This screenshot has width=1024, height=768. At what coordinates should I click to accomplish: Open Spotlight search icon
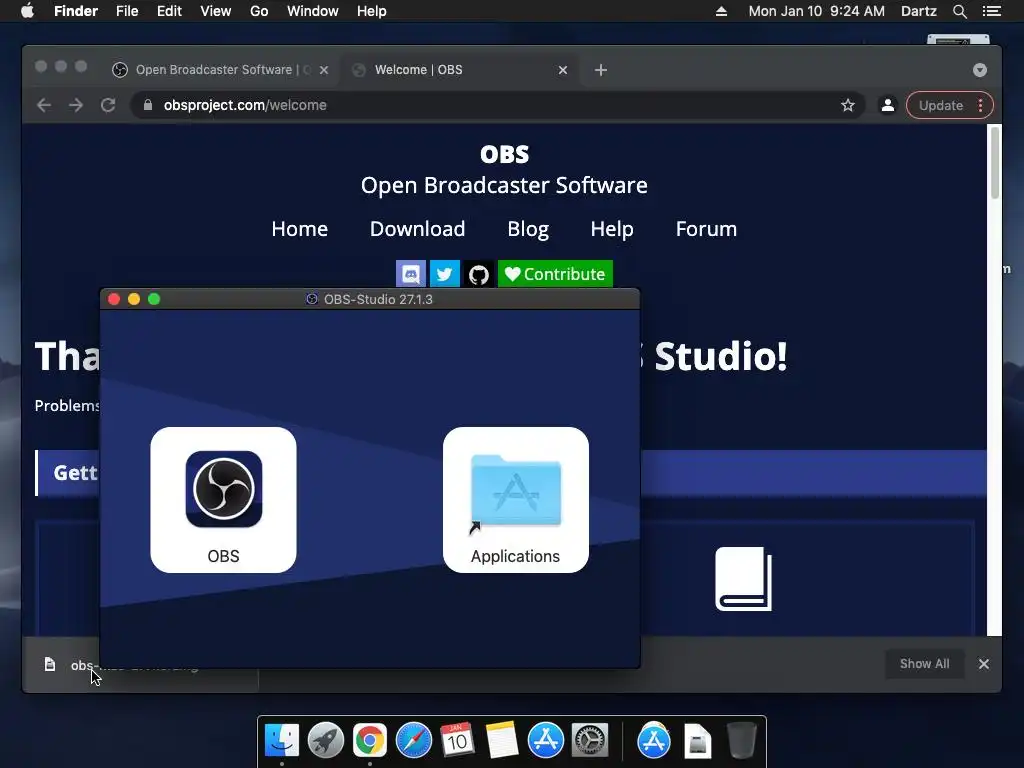click(x=959, y=11)
